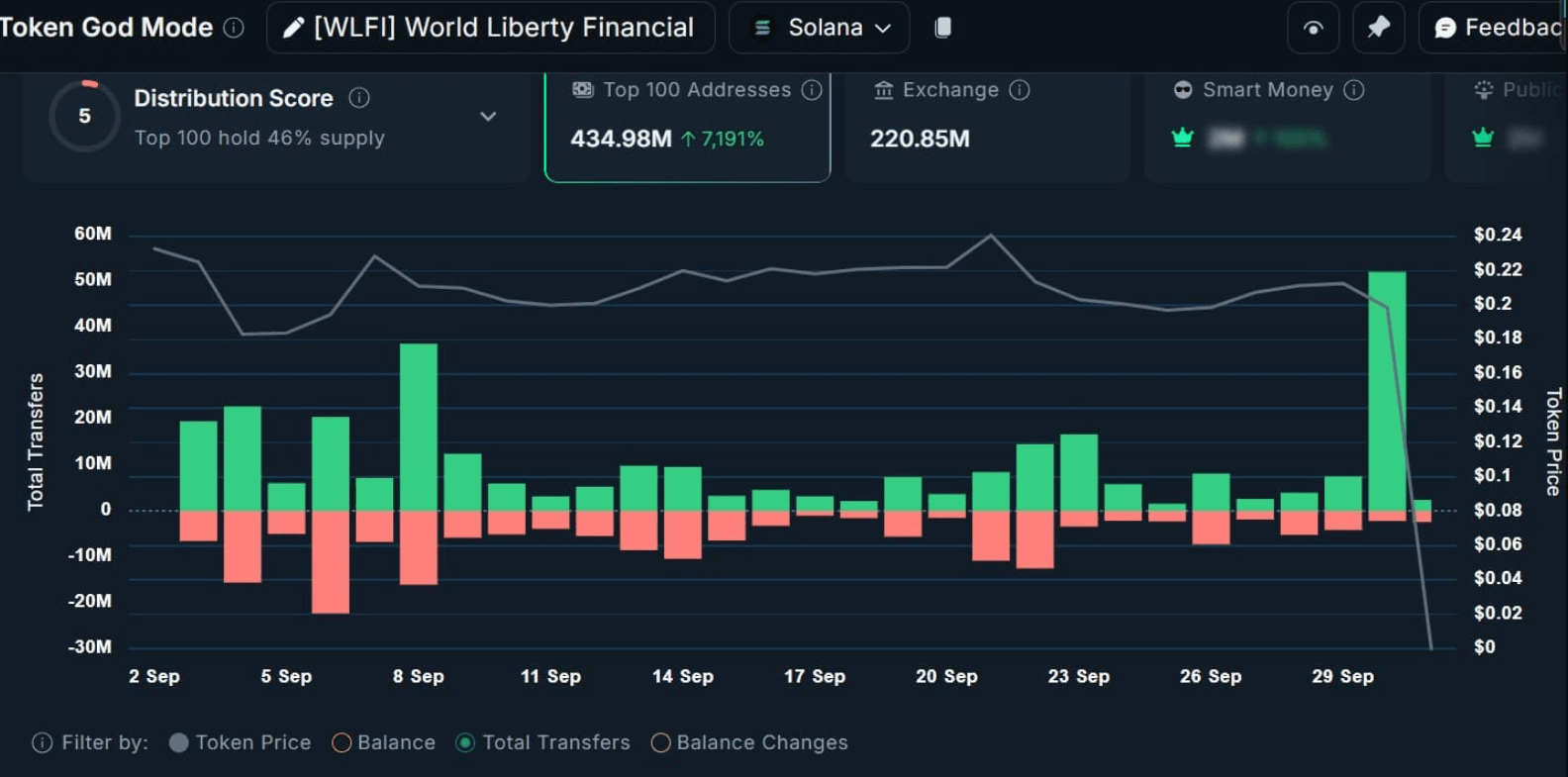The height and width of the screenshot is (777, 1568).
Task: Open the Solana chain dropdown
Action: pyautogui.click(x=819, y=28)
